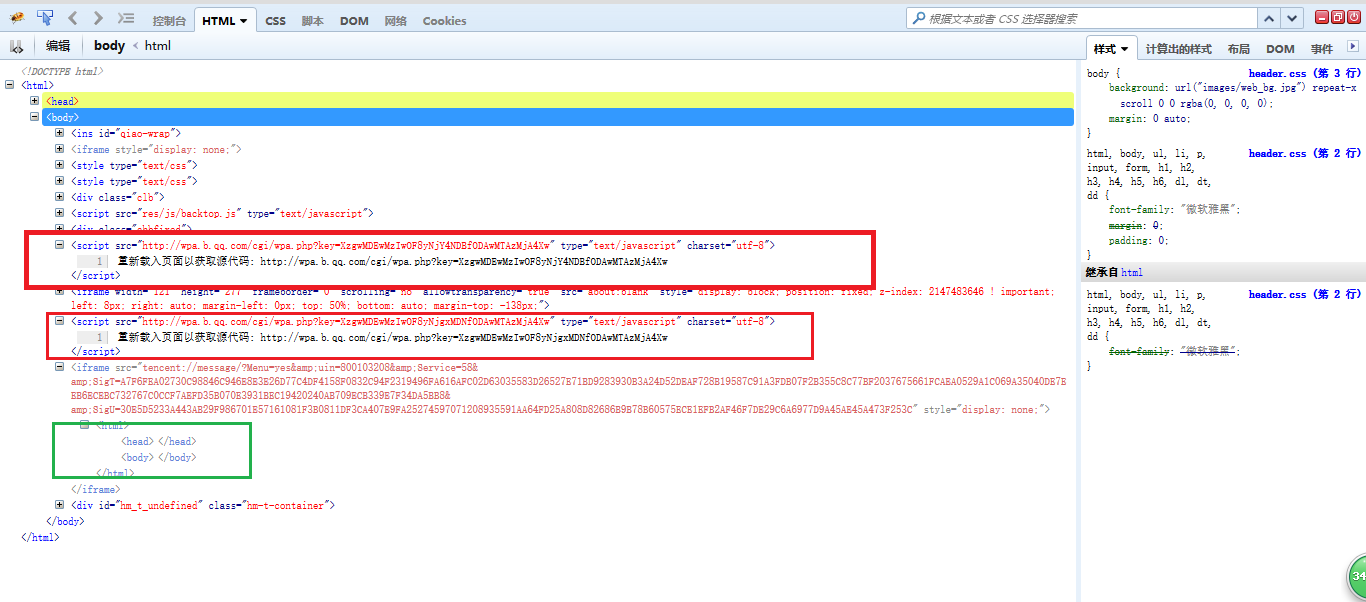Viewport: 1366px width, 602px height.
Task: Select the hm_t_undefined div row
Action: pos(203,505)
